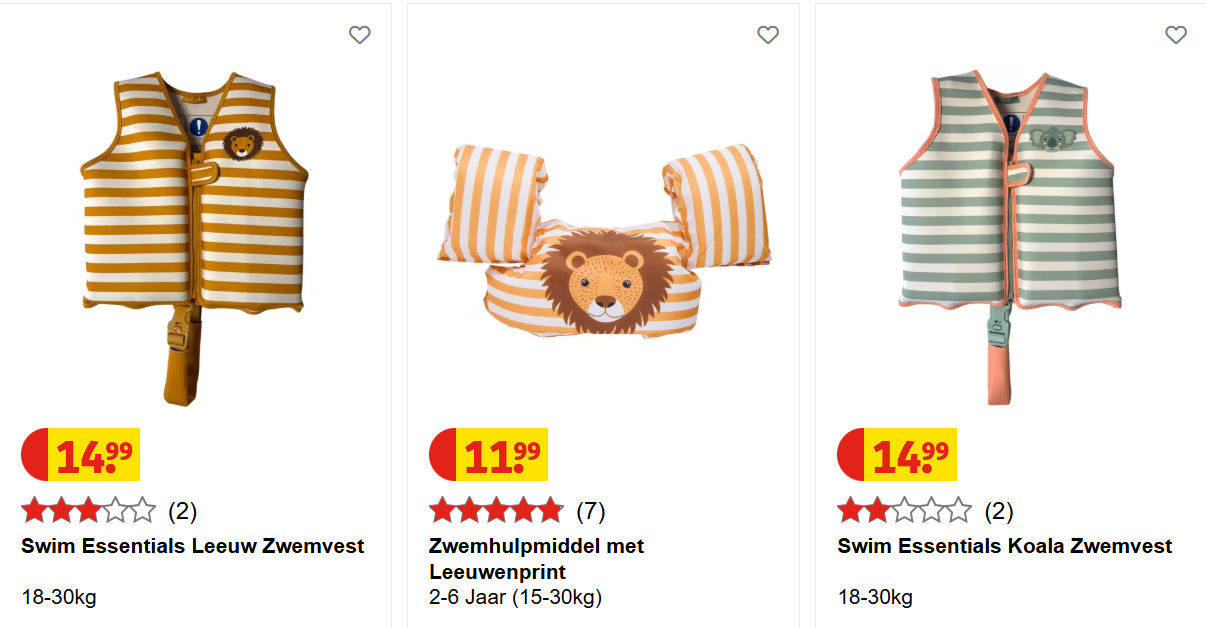Screen dimensions: 1206x629
Task: Toggle favorite status on the Leeuwenprint swim aid
Action: point(768,34)
